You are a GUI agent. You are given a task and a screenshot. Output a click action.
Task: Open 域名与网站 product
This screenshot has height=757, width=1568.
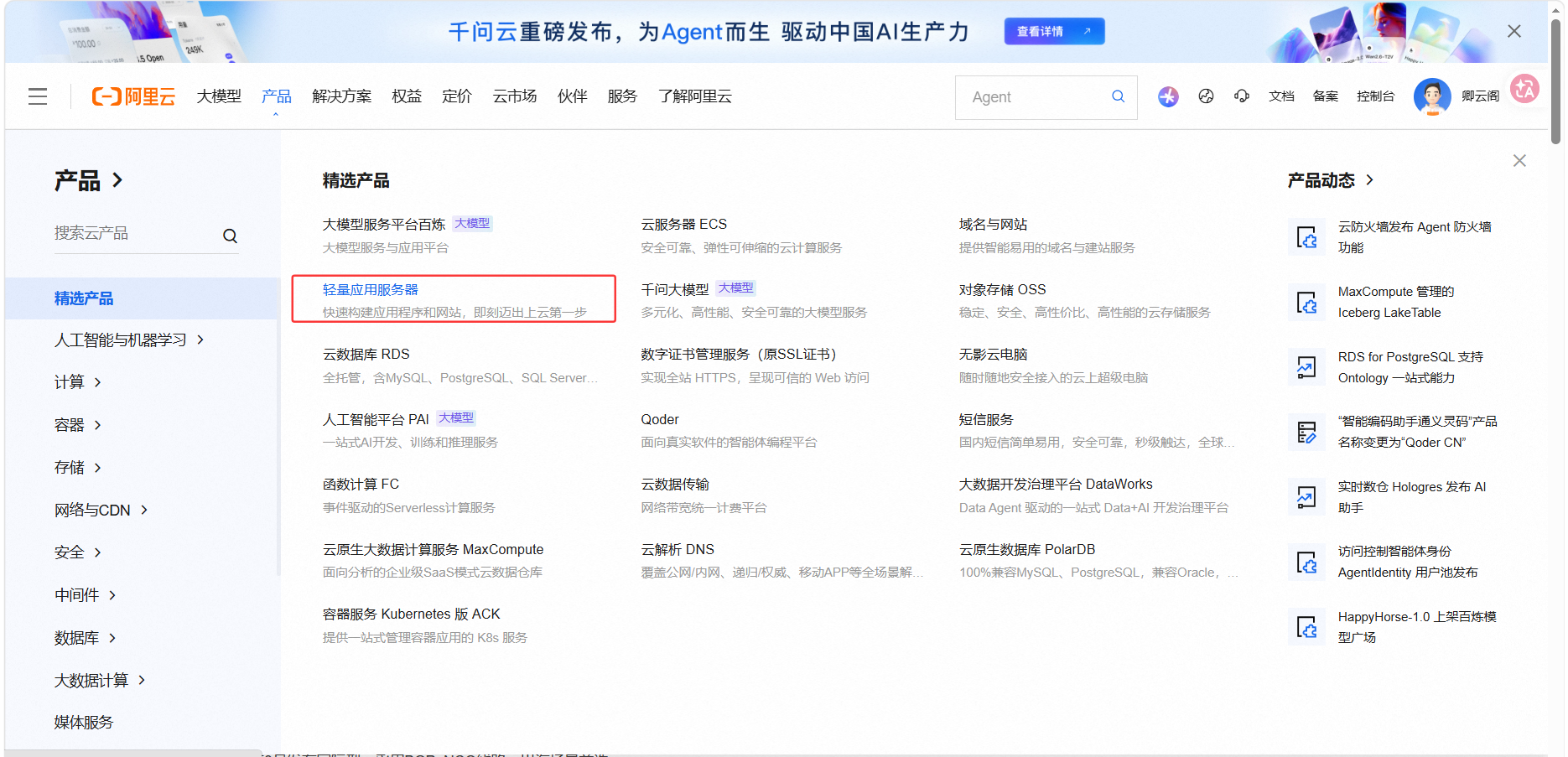click(x=994, y=225)
